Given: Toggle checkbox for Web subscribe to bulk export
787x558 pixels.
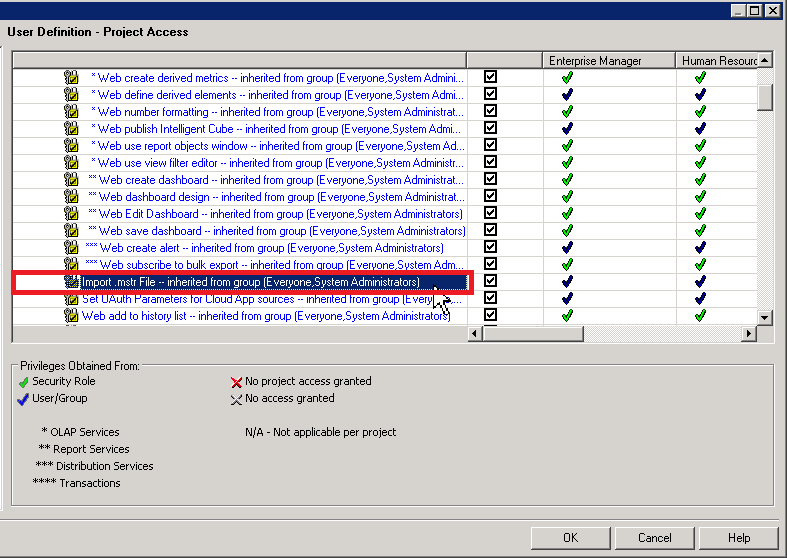Looking at the screenshot, I should [x=490, y=264].
